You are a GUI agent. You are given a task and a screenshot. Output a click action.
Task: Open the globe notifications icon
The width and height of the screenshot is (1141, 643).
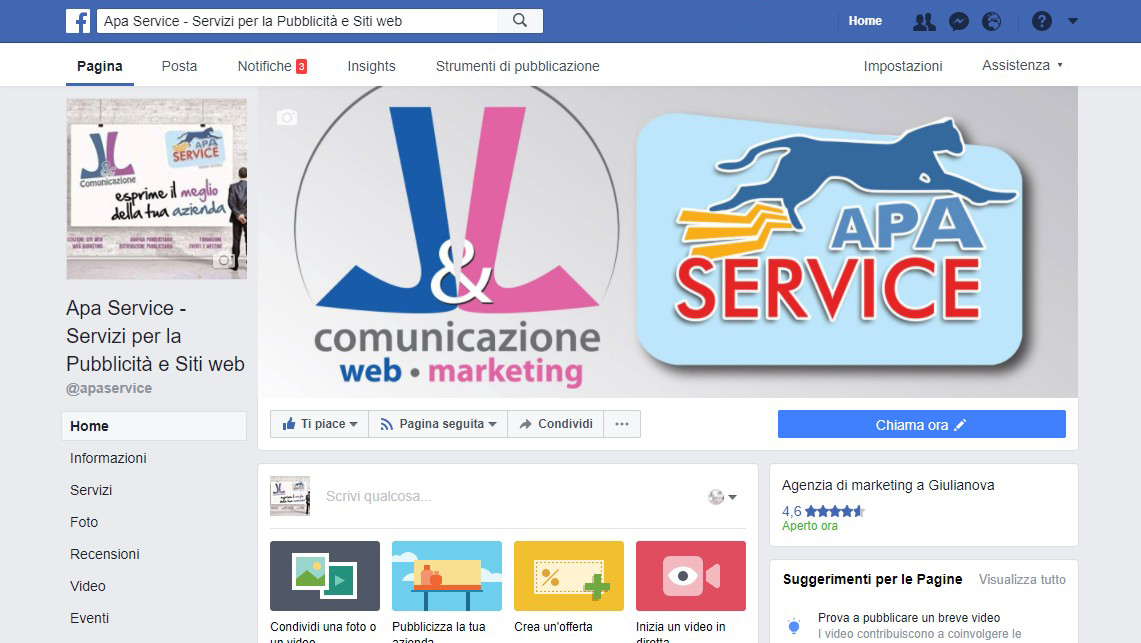(991, 22)
